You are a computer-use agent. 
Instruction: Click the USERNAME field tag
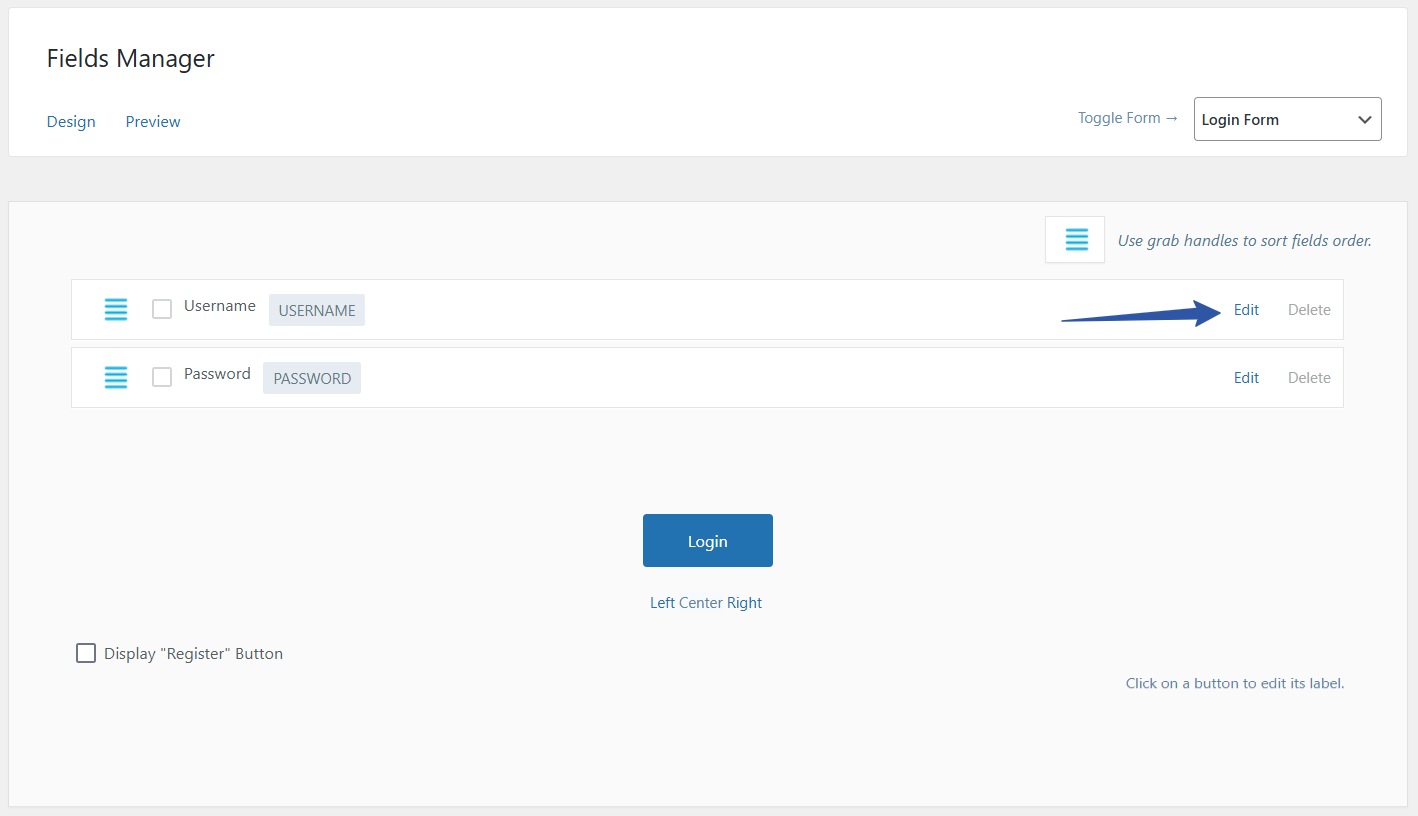(x=316, y=310)
